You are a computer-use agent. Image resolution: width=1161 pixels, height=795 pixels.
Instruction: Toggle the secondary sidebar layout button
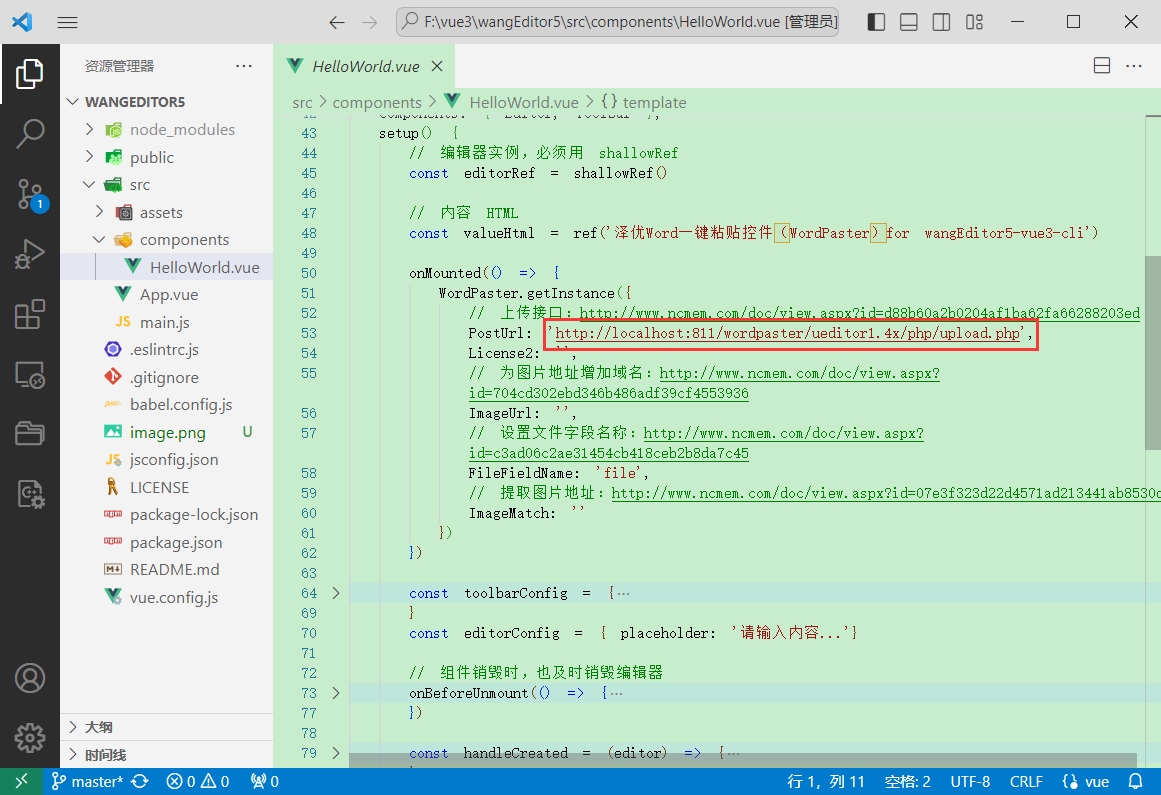click(941, 22)
